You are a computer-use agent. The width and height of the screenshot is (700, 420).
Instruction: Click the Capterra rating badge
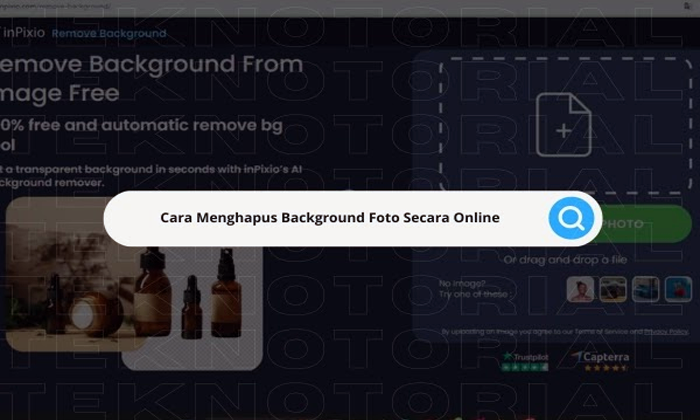click(x=601, y=362)
